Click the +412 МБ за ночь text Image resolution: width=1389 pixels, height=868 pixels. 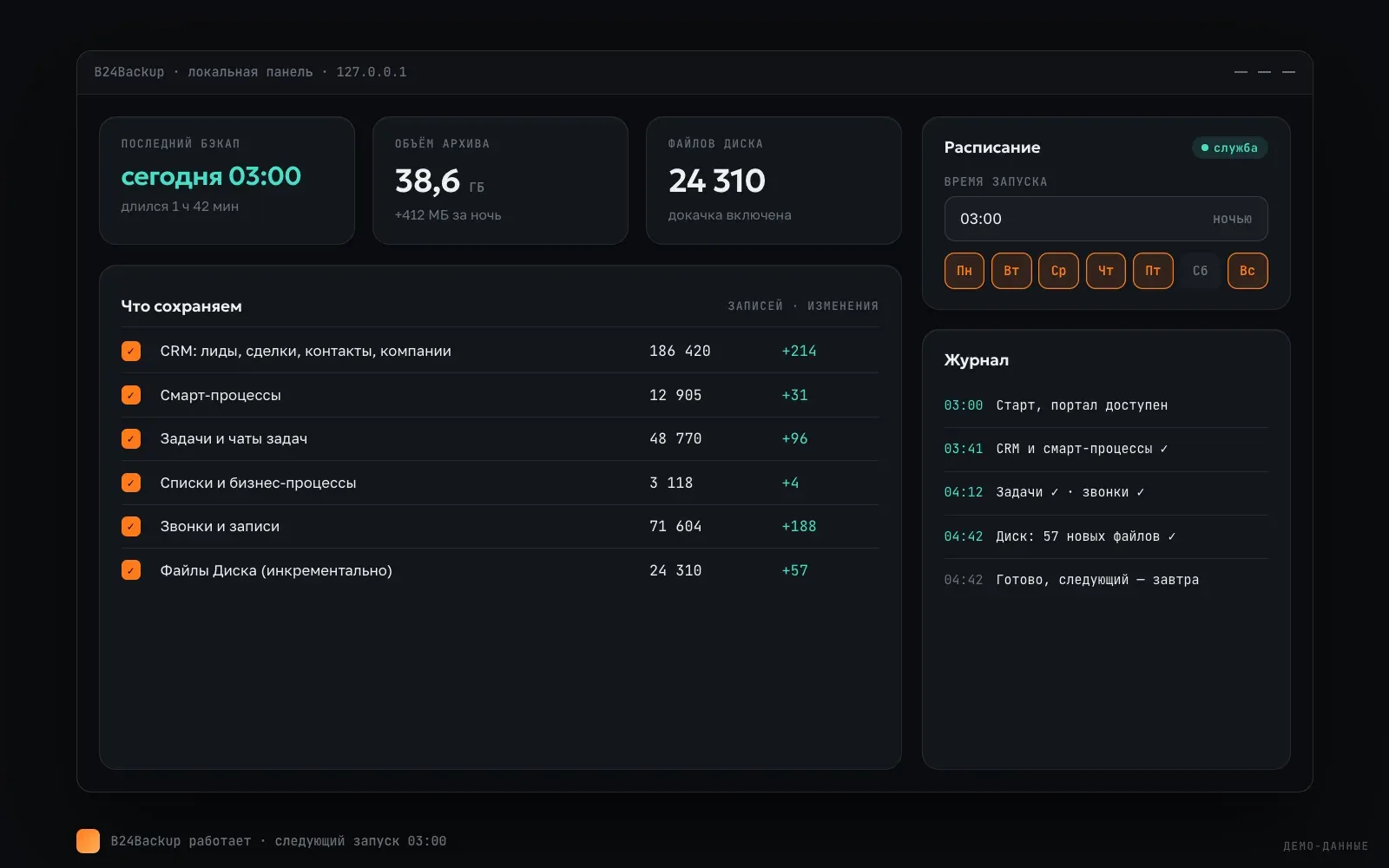coord(448,215)
